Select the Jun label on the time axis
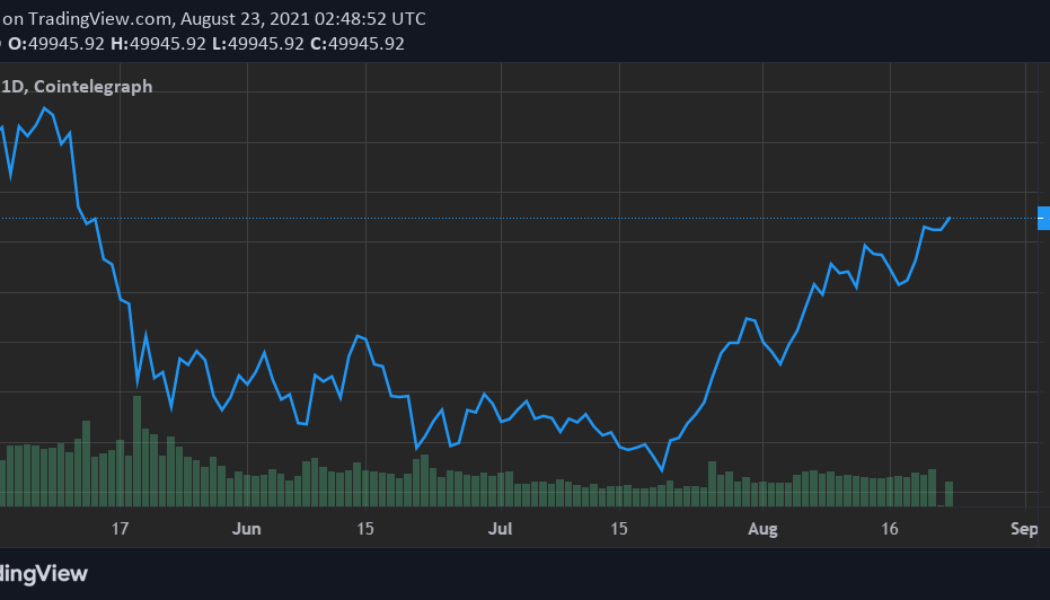 246,529
